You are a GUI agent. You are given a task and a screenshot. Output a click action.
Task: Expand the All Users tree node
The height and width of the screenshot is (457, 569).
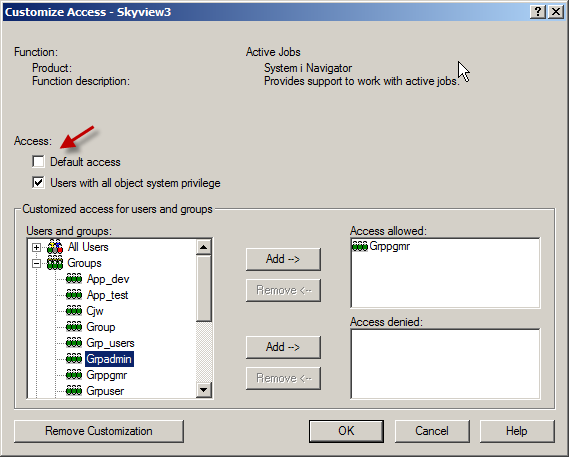click(x=36, y=248)
